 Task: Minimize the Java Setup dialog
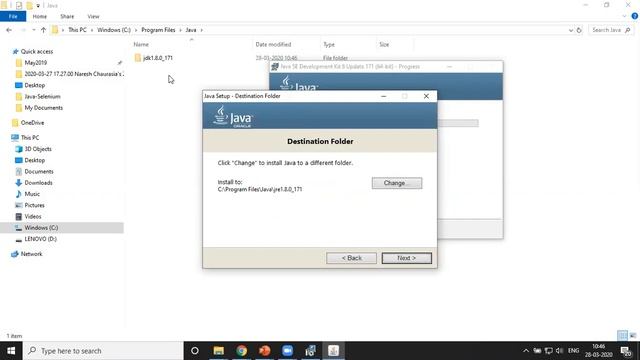click(x=384, y=96)
